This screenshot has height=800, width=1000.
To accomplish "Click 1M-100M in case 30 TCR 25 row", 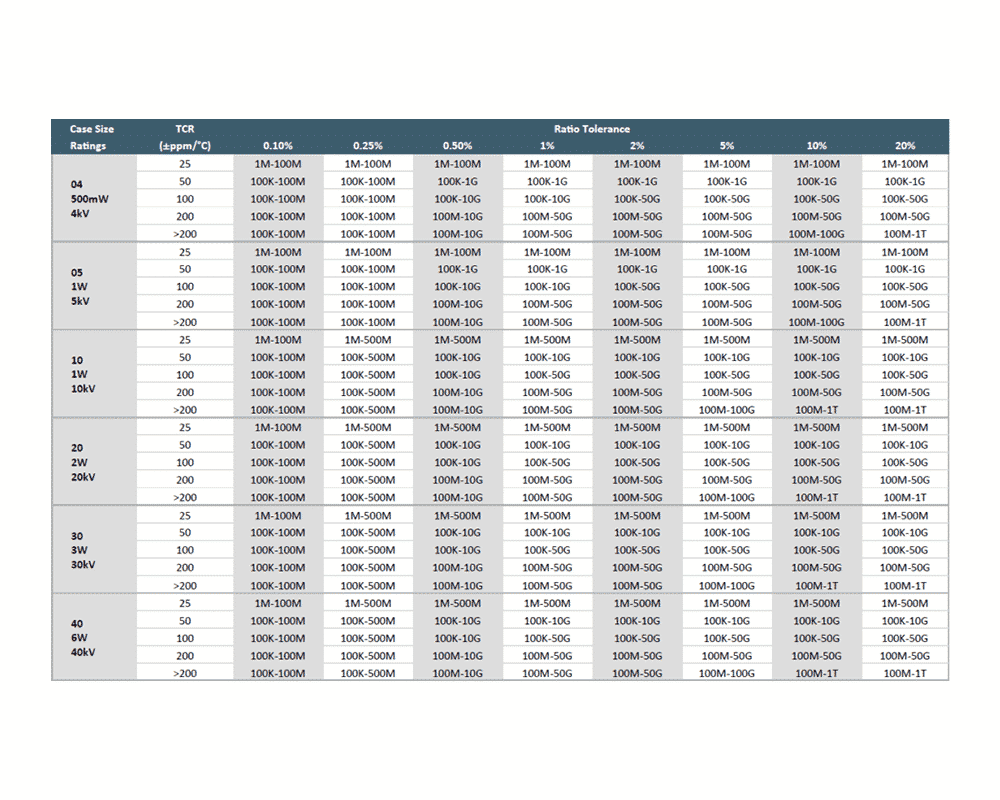I will pyautogui.click(x=278, y=515).
